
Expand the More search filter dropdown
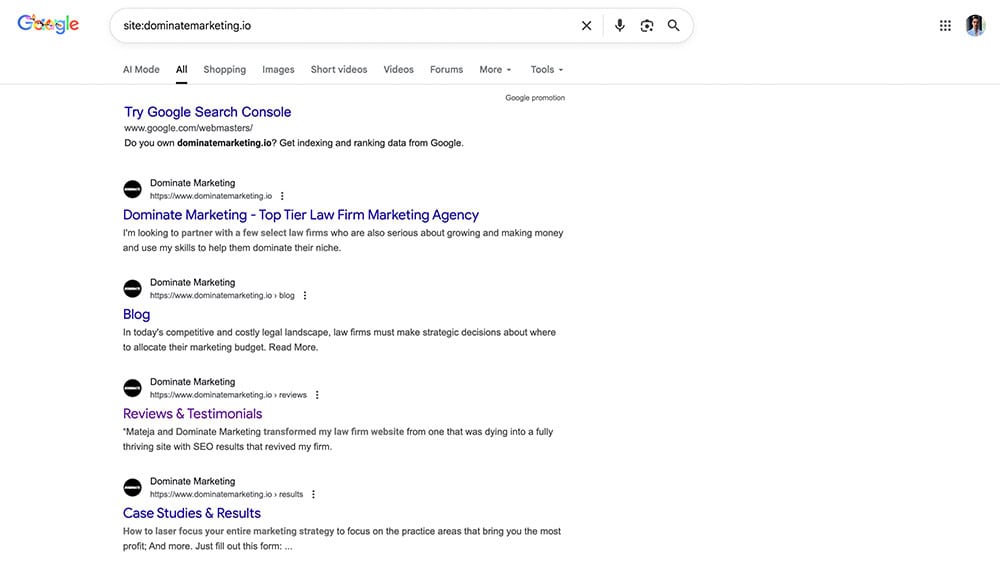(x=496, y=69)
